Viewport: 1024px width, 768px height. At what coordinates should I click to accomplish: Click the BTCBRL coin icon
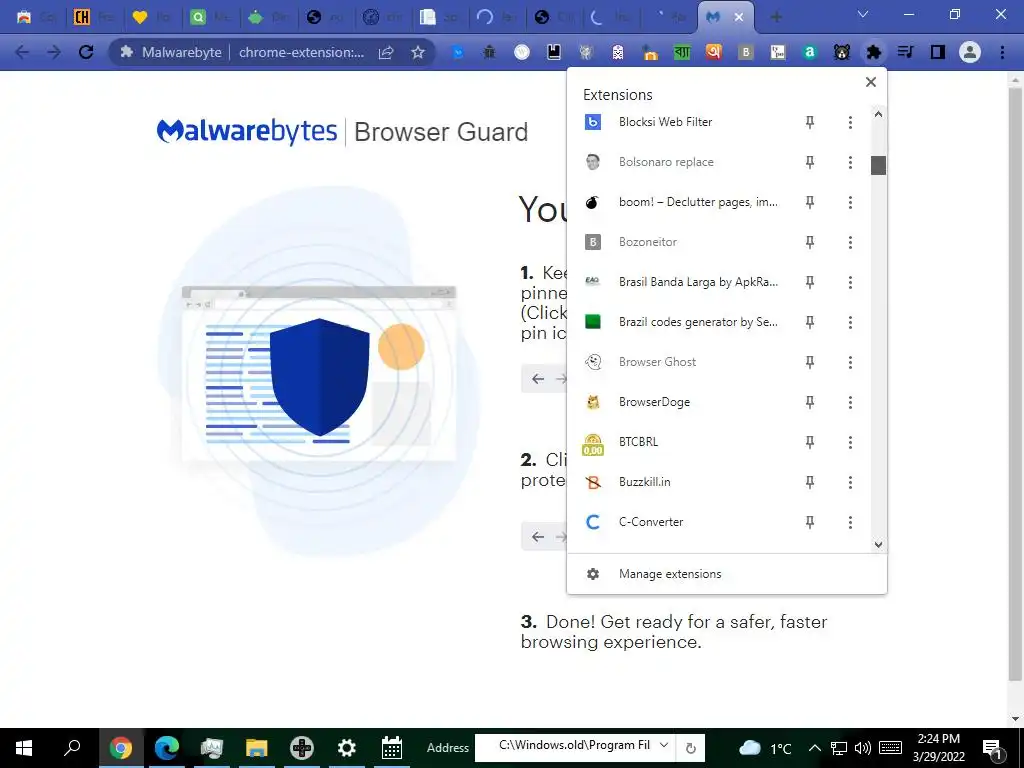tap(592, 444)
